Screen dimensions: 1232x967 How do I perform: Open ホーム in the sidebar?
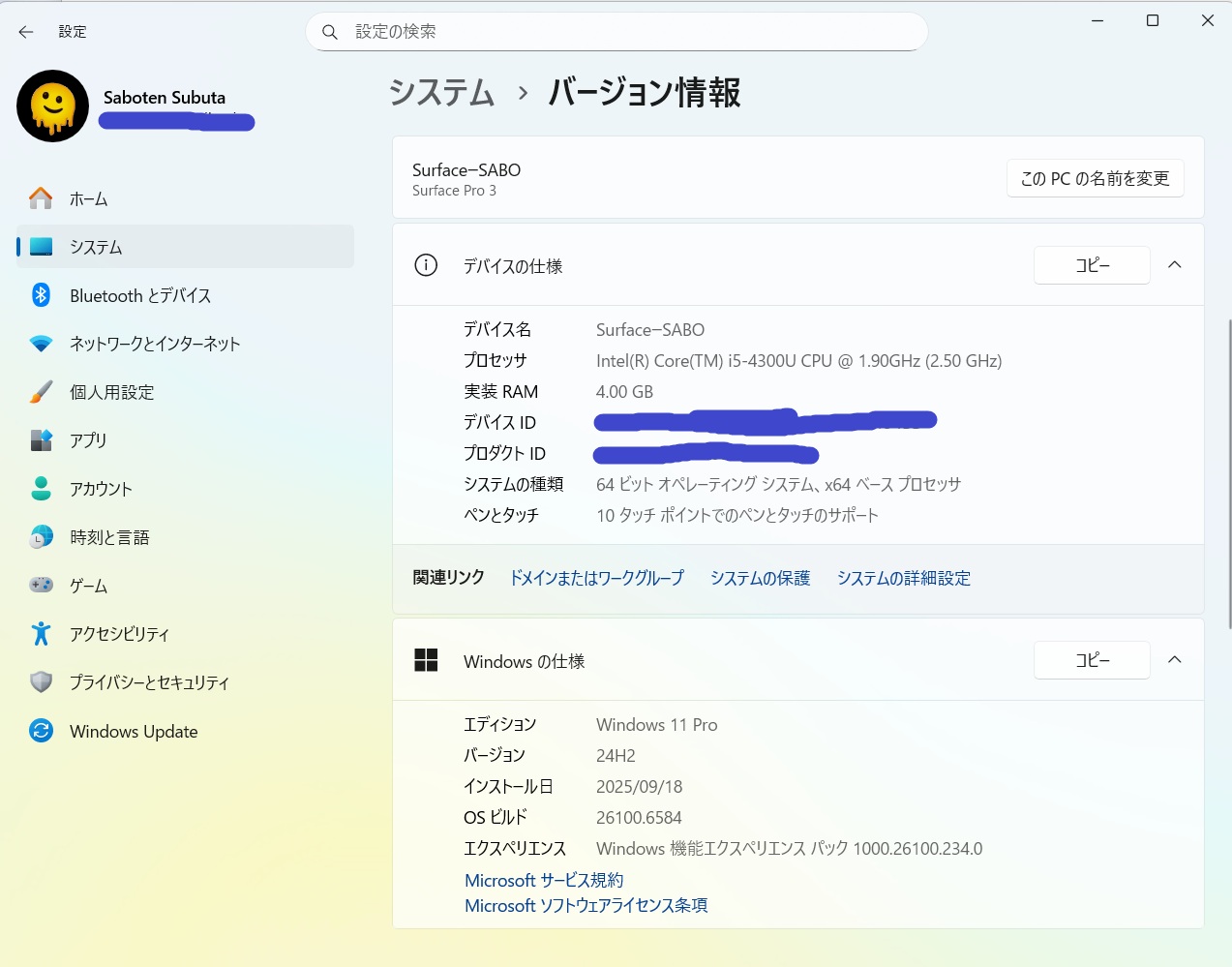pos(185,198)
